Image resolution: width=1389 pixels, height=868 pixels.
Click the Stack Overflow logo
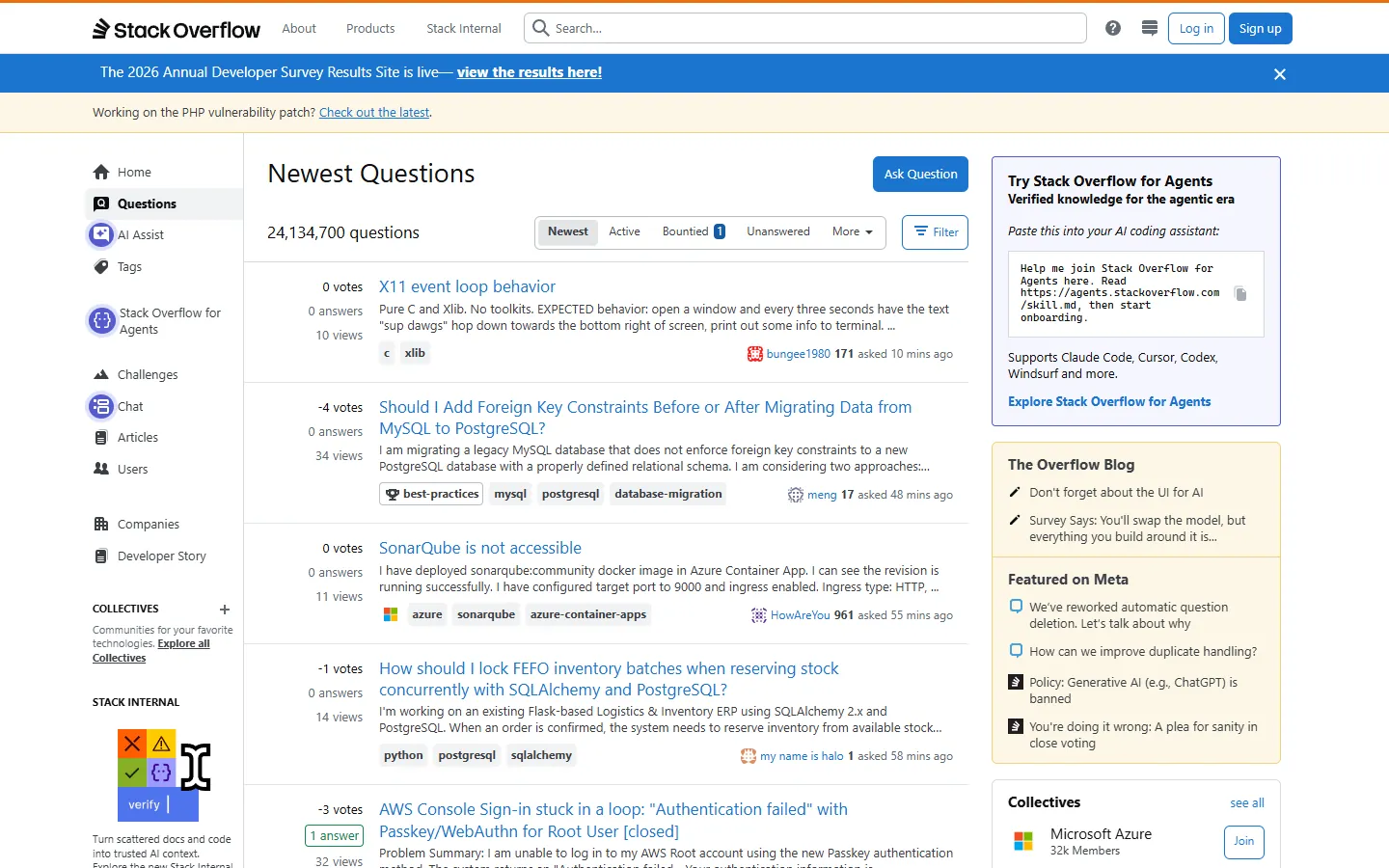177,29
